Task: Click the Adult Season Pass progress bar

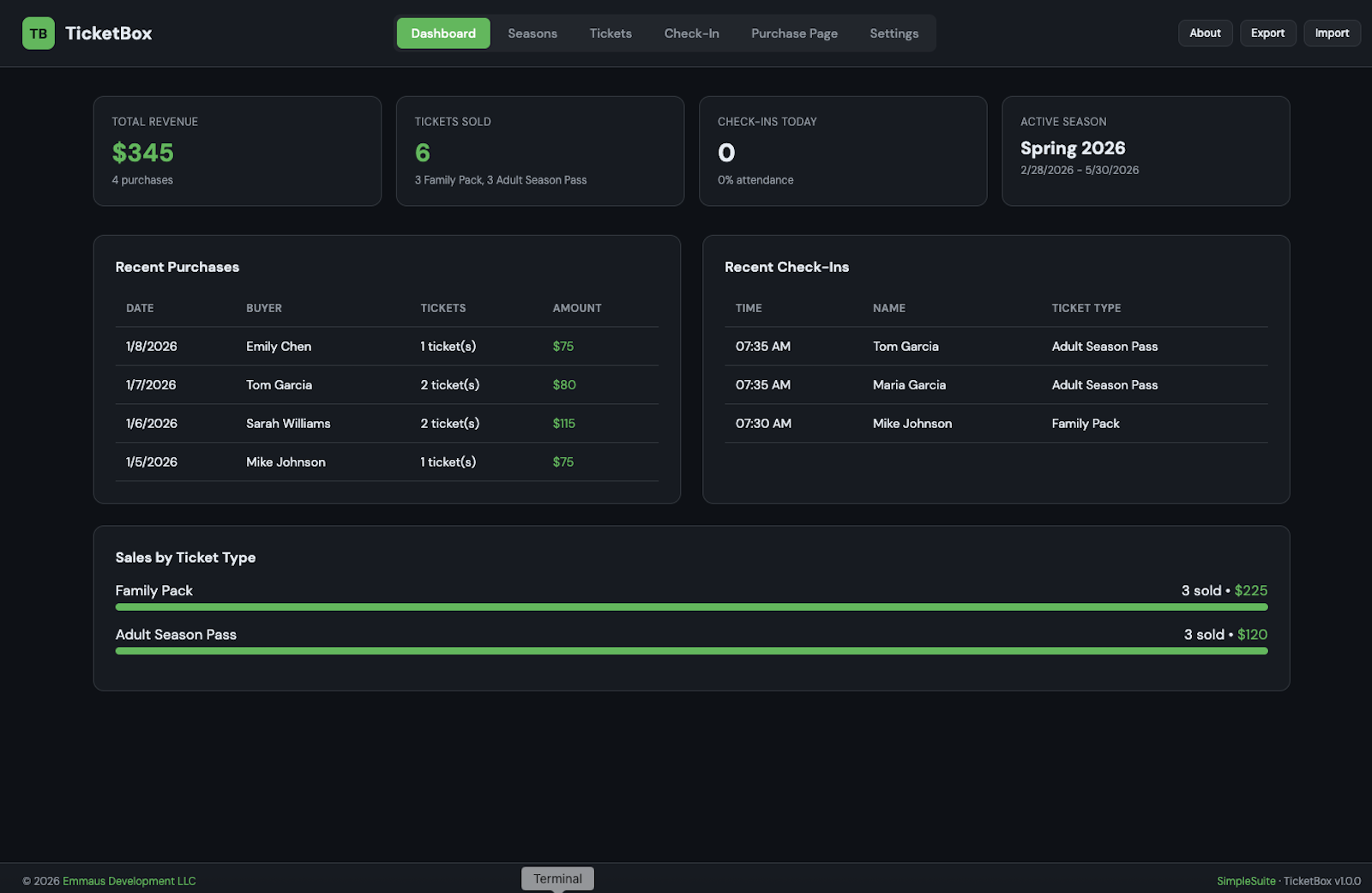Action: click(x=690, y=650)
